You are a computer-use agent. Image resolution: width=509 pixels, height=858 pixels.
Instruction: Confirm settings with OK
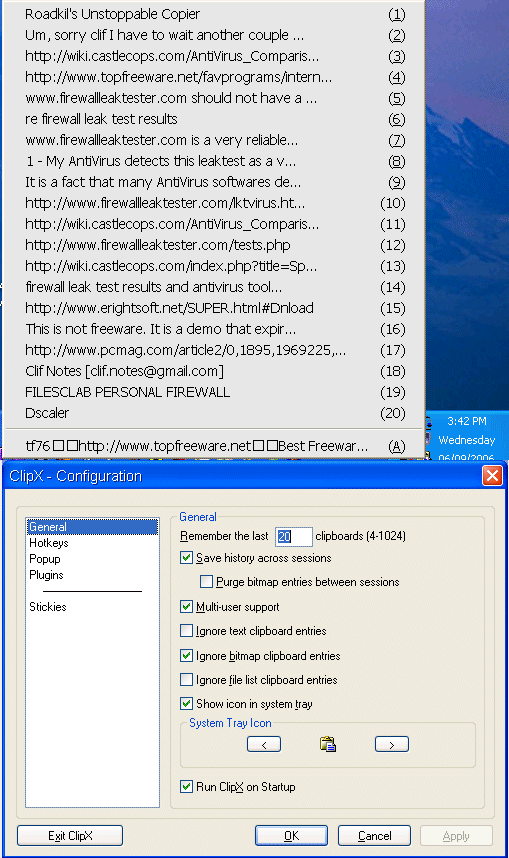pos(291,836)
